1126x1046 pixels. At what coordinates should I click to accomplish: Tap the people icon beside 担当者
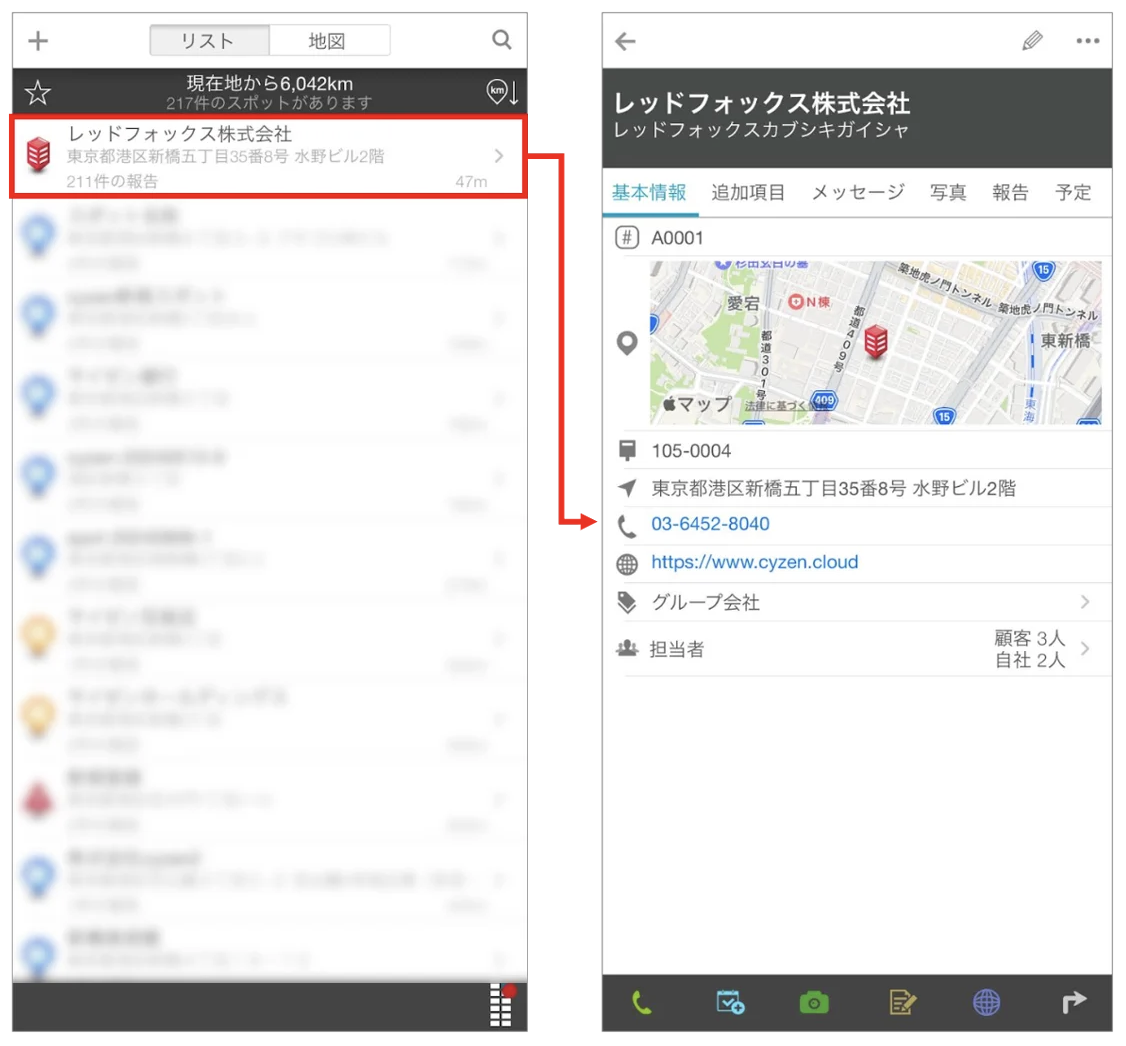[x=627, y=648]
